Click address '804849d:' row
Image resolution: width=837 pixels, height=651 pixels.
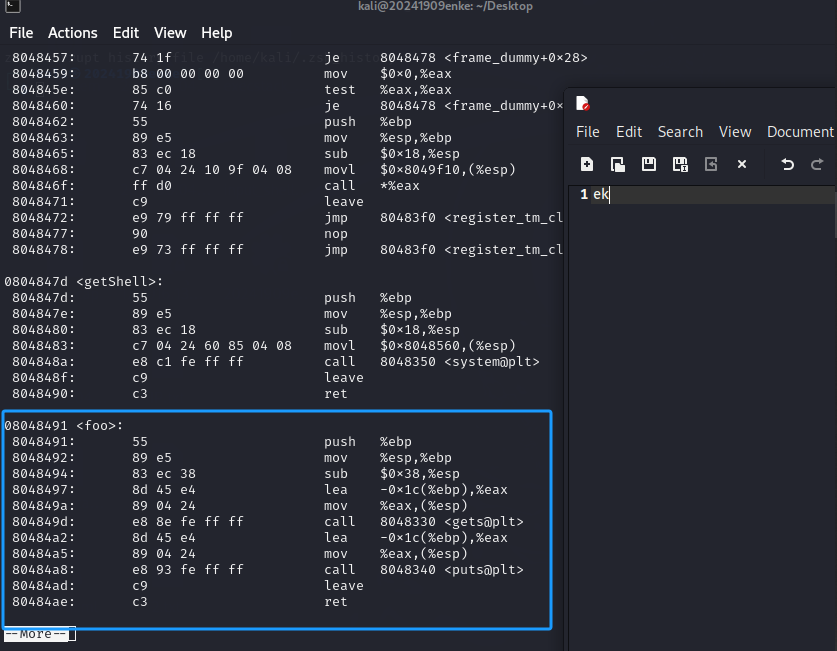[44, 522]
